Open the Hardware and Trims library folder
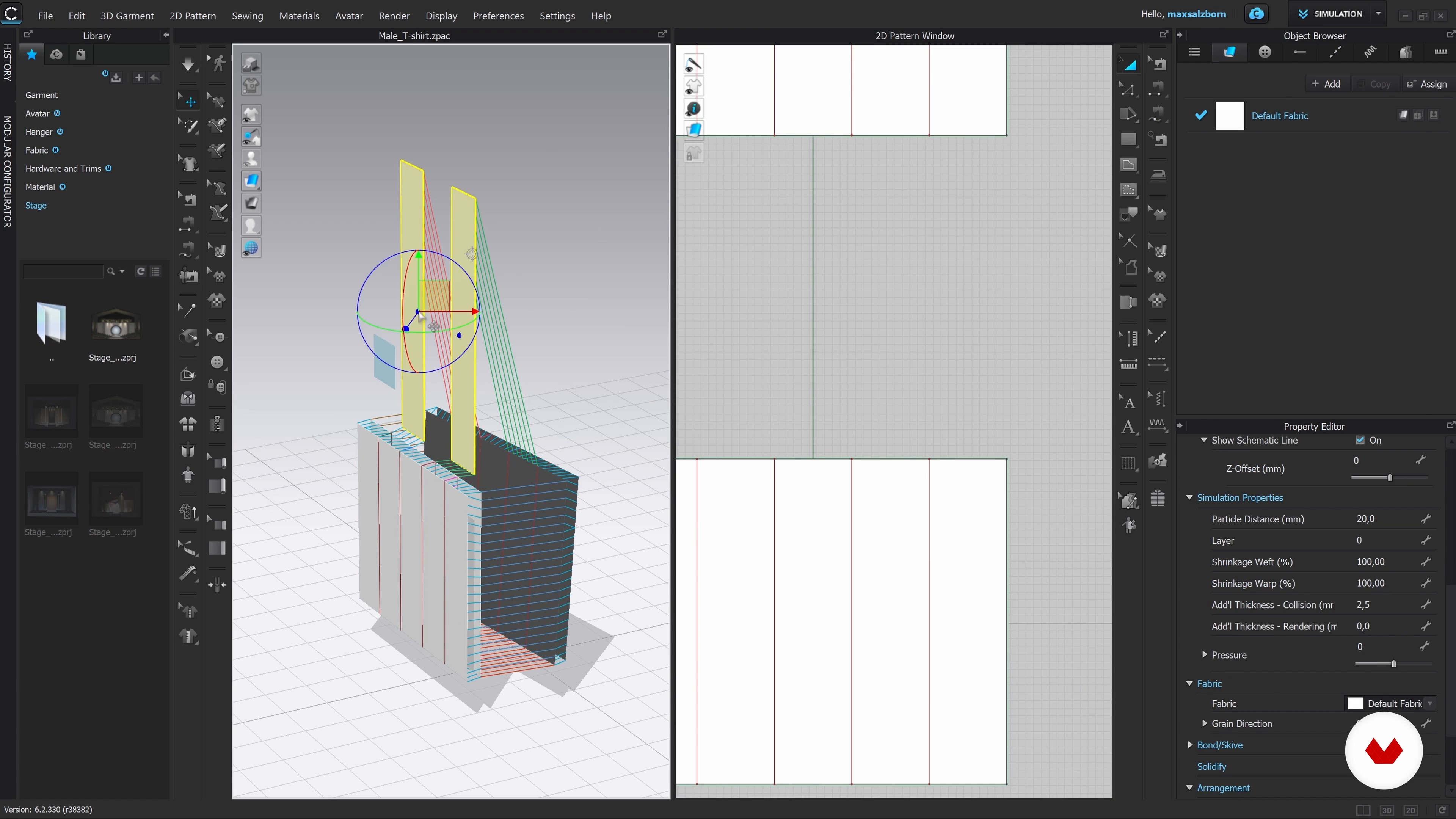 (x=63, y=168)
